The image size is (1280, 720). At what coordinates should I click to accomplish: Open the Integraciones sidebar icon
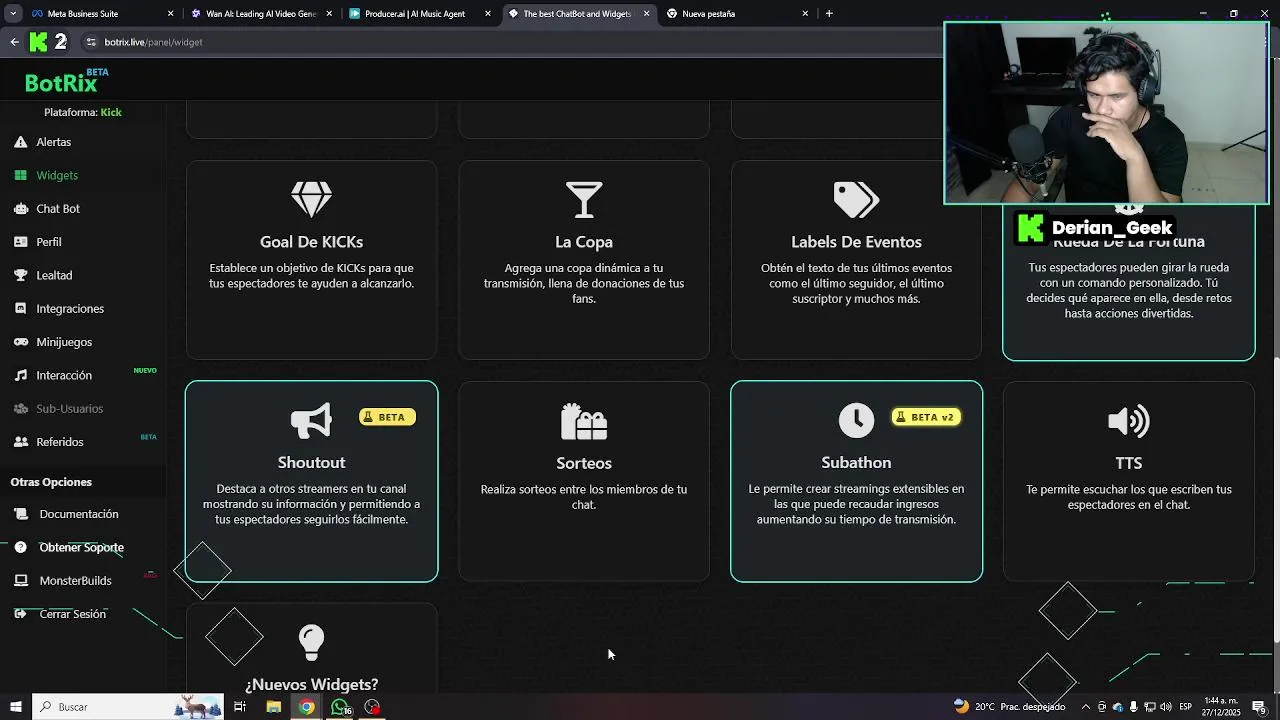coord(20,308)
